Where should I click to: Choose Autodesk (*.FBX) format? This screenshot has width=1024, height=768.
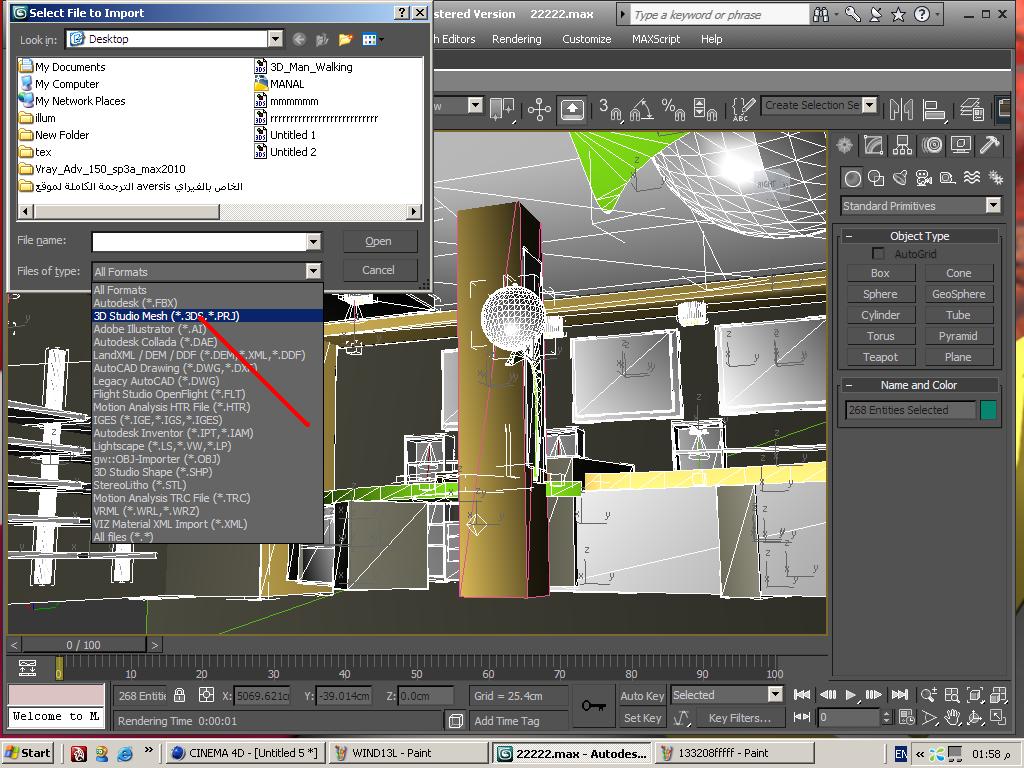(x=208, y=303)
